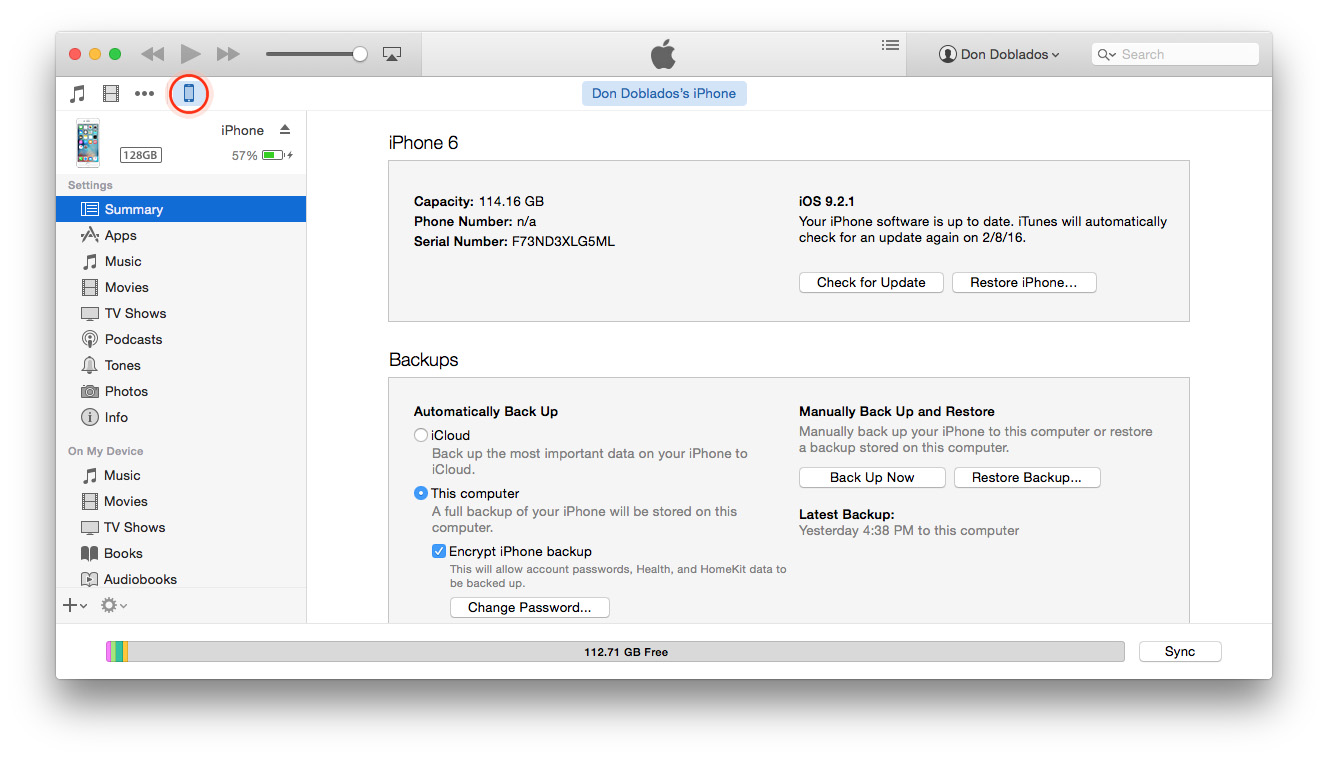This screenshot has width=1328, height=759.
Task: Expand the plus add menu in sidebar
Action: coord(74,605)
